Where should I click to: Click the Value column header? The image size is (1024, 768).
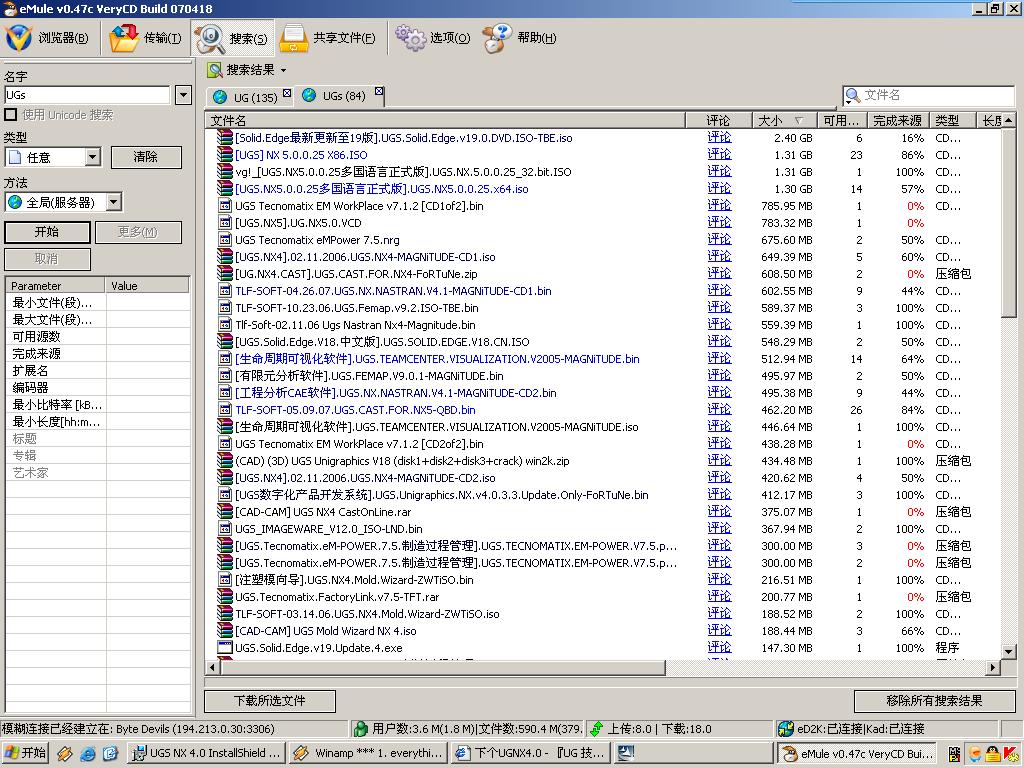click(148, 285)
